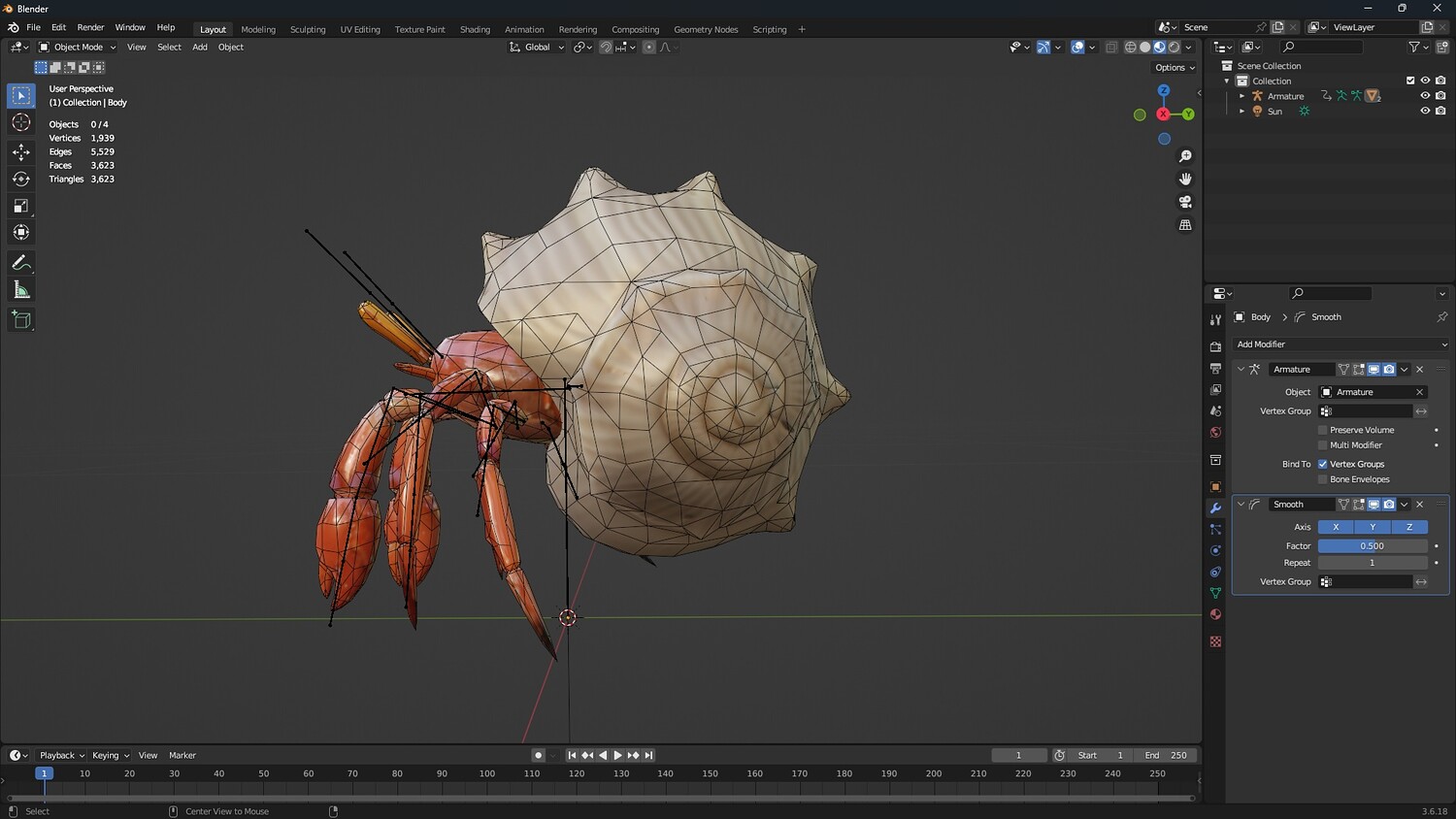This screenshot has height=819, width=1456.
Task: Select the Annotate pencil tool
Action: [x=20, y=263]
